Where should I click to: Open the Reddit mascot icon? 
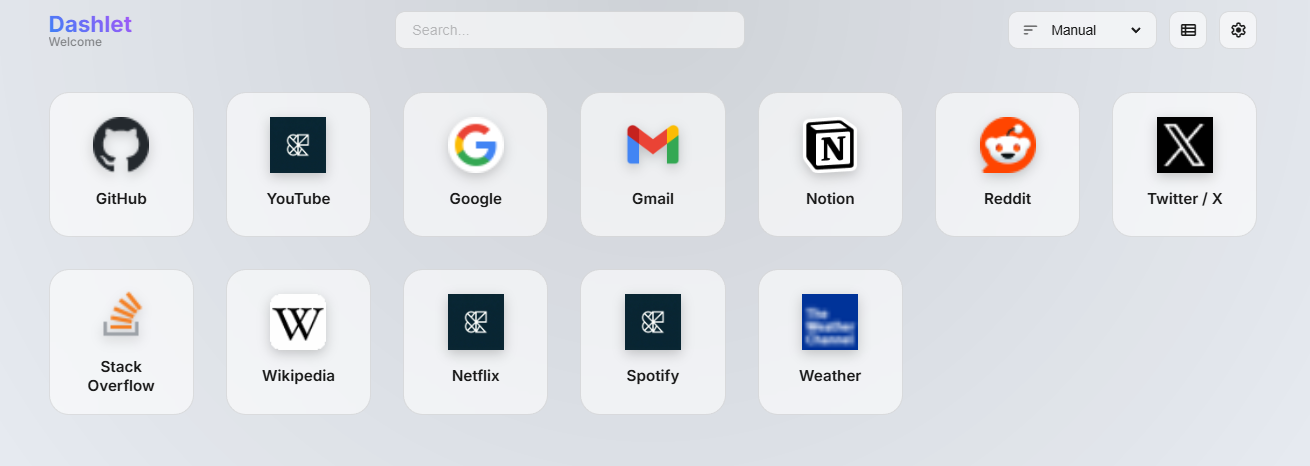click(1007, 145)
